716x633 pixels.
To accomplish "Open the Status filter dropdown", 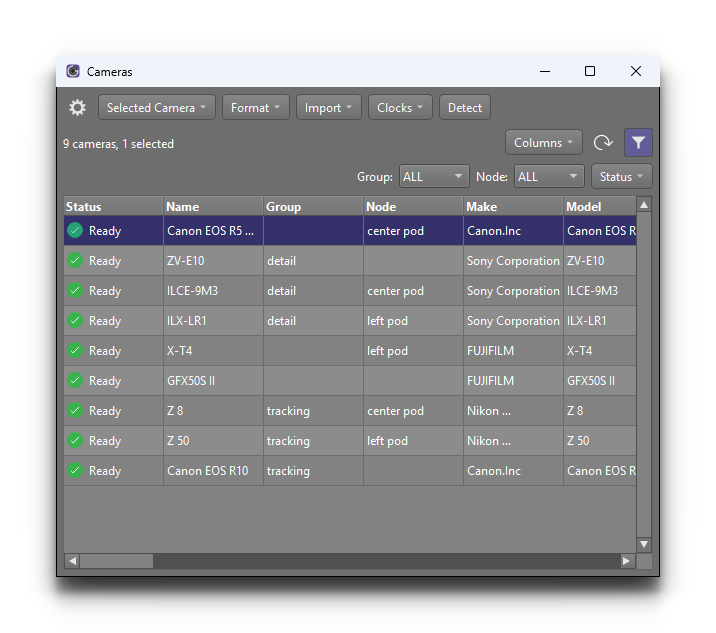I will pos(621,176).
